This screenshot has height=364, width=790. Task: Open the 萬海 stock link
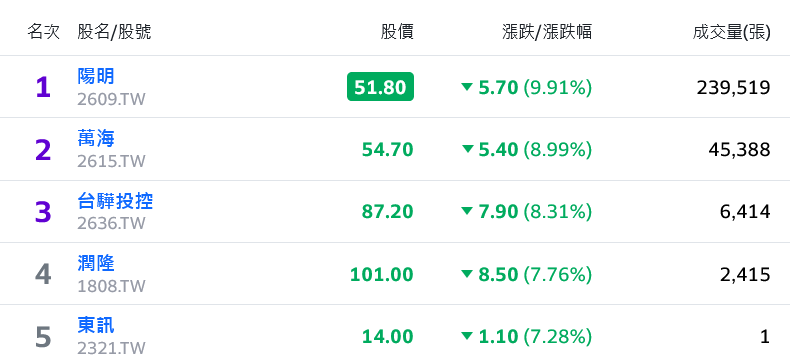pos(96,138)
